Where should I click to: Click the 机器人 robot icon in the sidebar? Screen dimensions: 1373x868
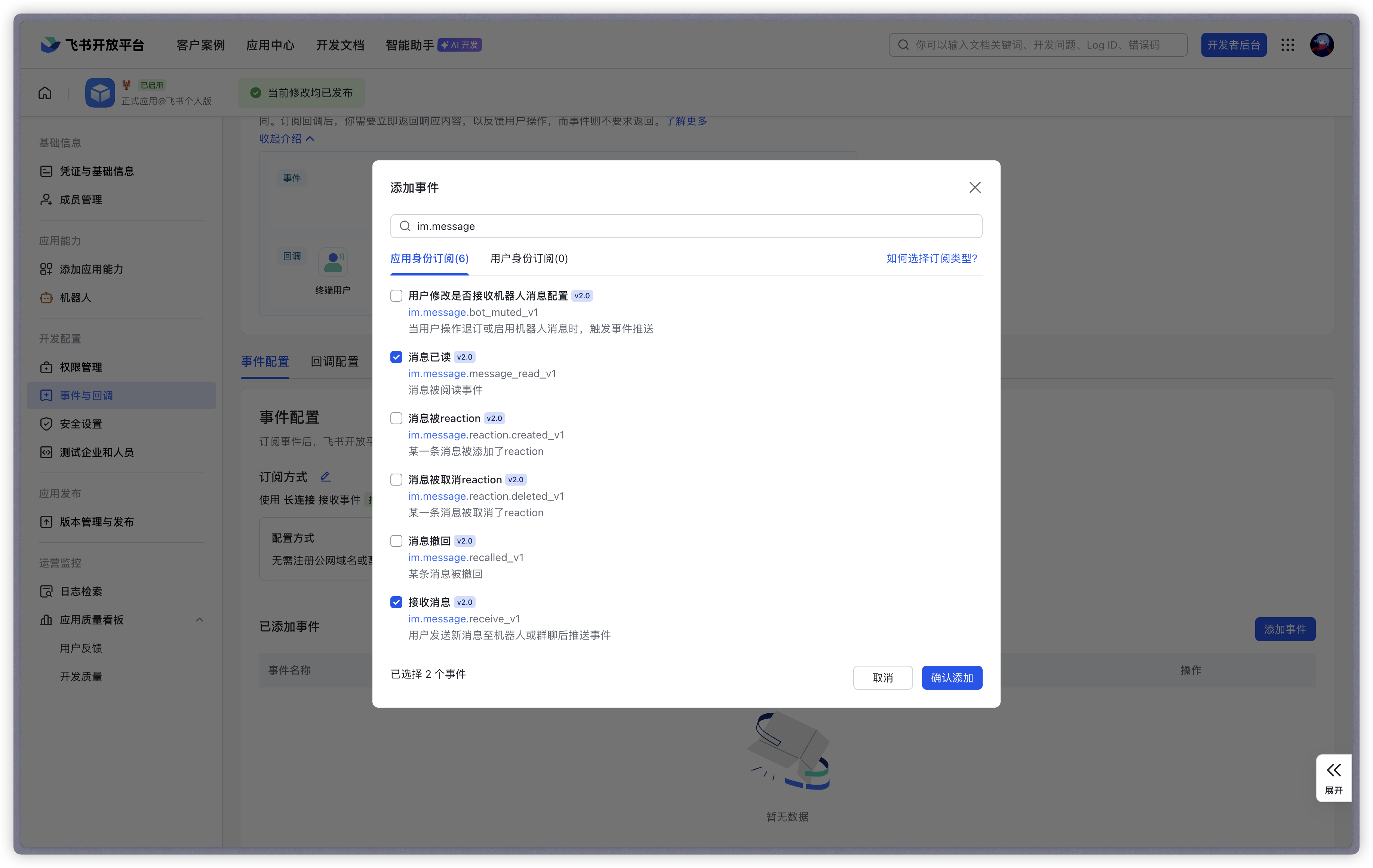46,298
